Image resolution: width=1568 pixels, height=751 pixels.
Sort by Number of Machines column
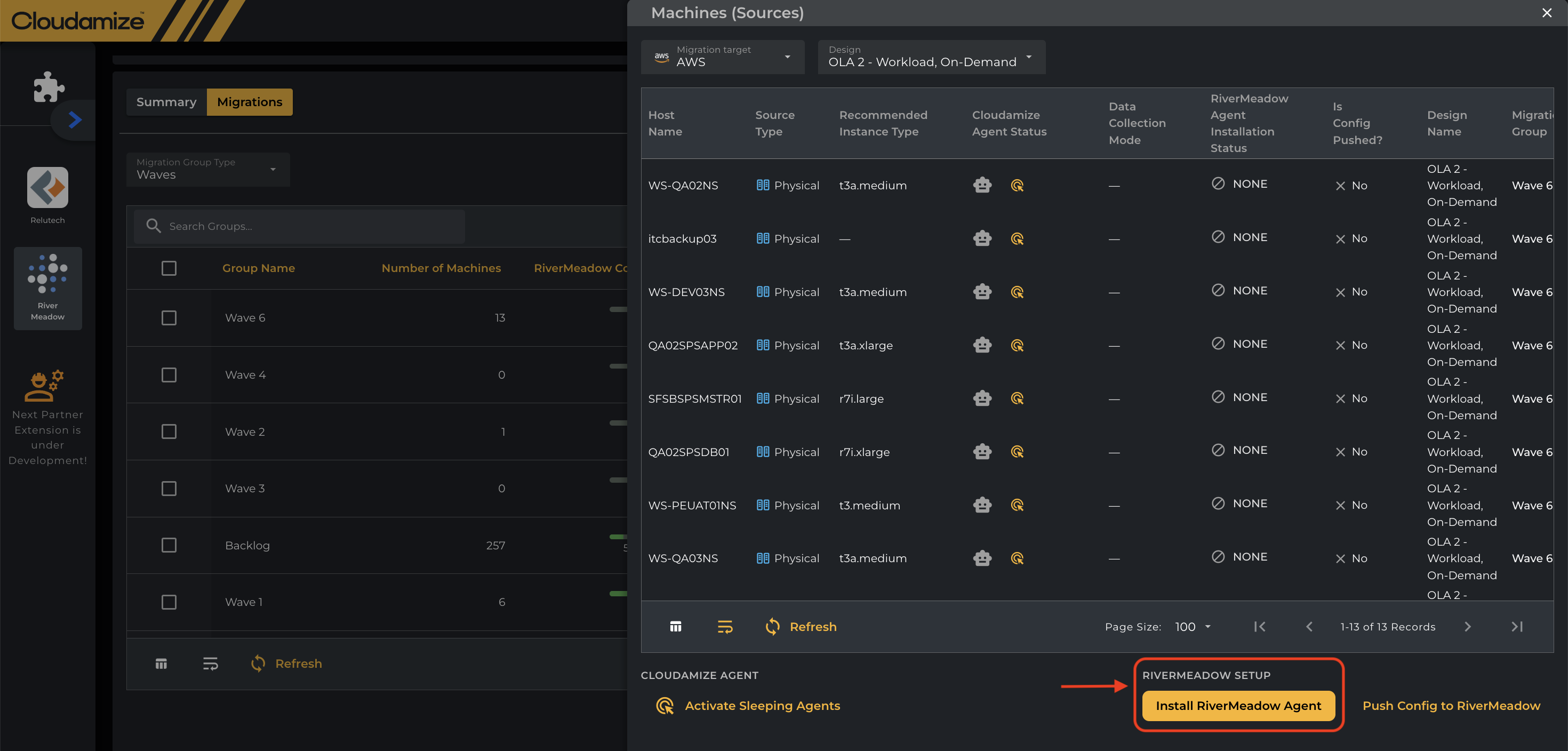point(441,268)
